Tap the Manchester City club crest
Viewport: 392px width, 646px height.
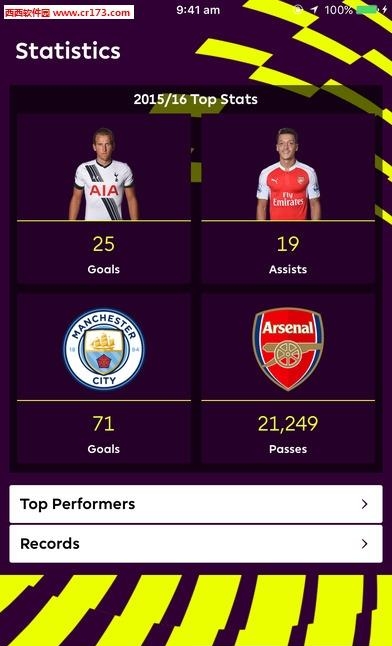[103, 349]
